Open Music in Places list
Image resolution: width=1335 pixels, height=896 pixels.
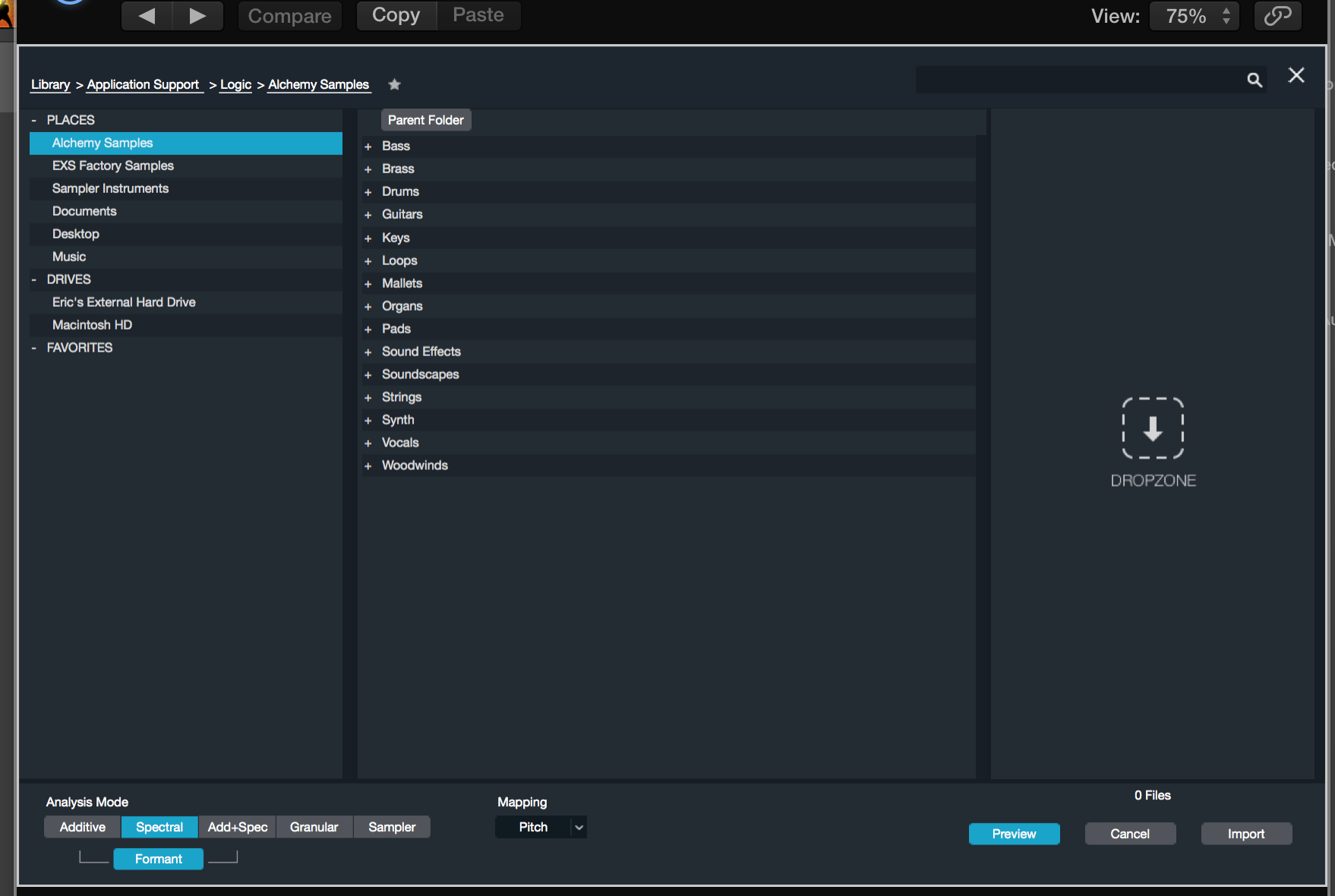[186, 257]
